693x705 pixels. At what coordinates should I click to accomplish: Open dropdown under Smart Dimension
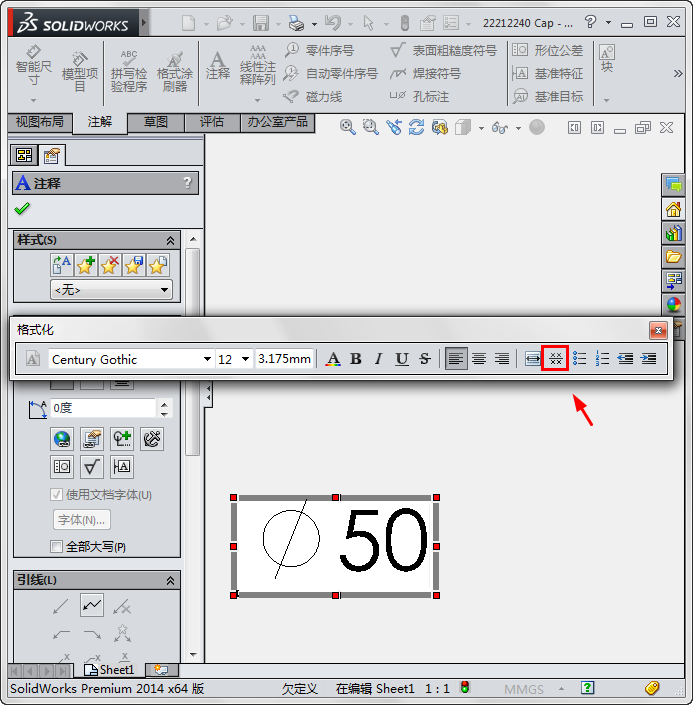pyautogui.click(x=33, y=100)
